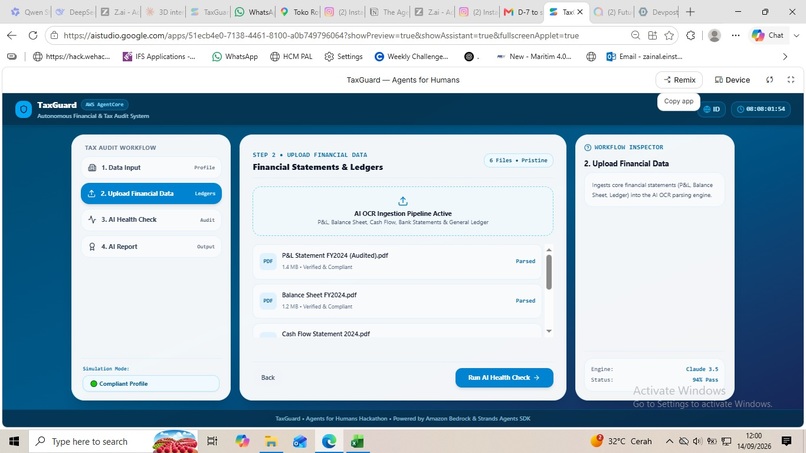Click the PDF icon of Balance Sheet FY2024
The image size is (806, 453).
268,301
